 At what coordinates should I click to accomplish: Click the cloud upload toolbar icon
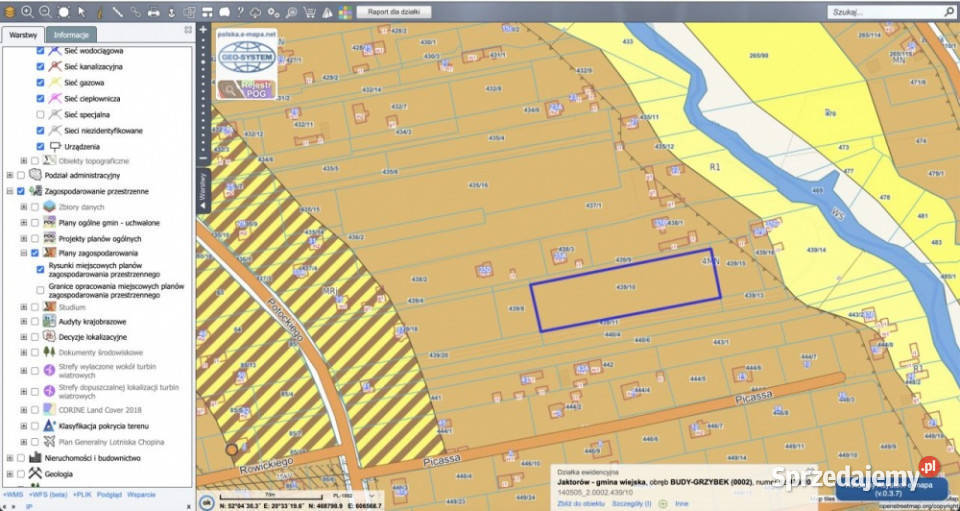(256, 12)
